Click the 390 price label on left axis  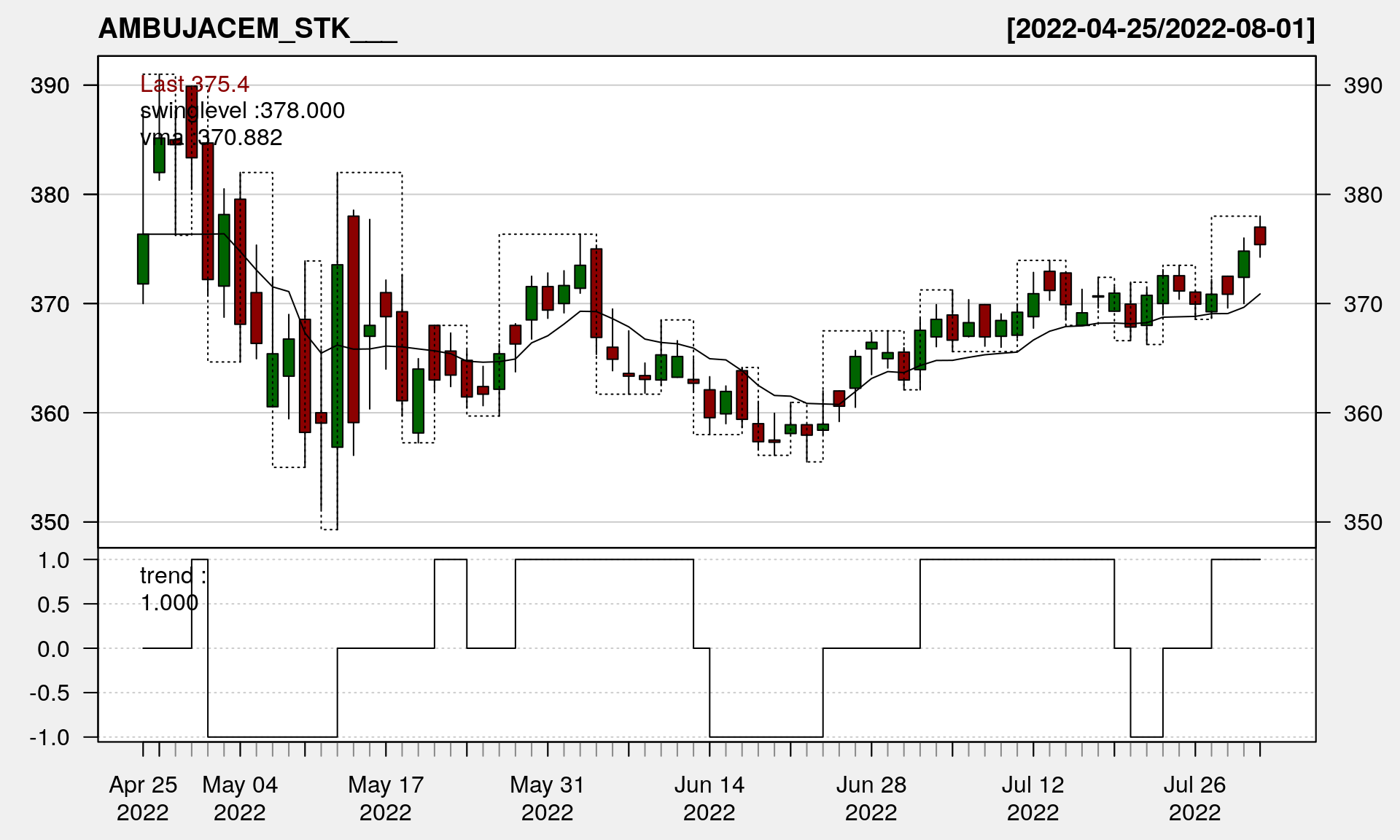50,86
